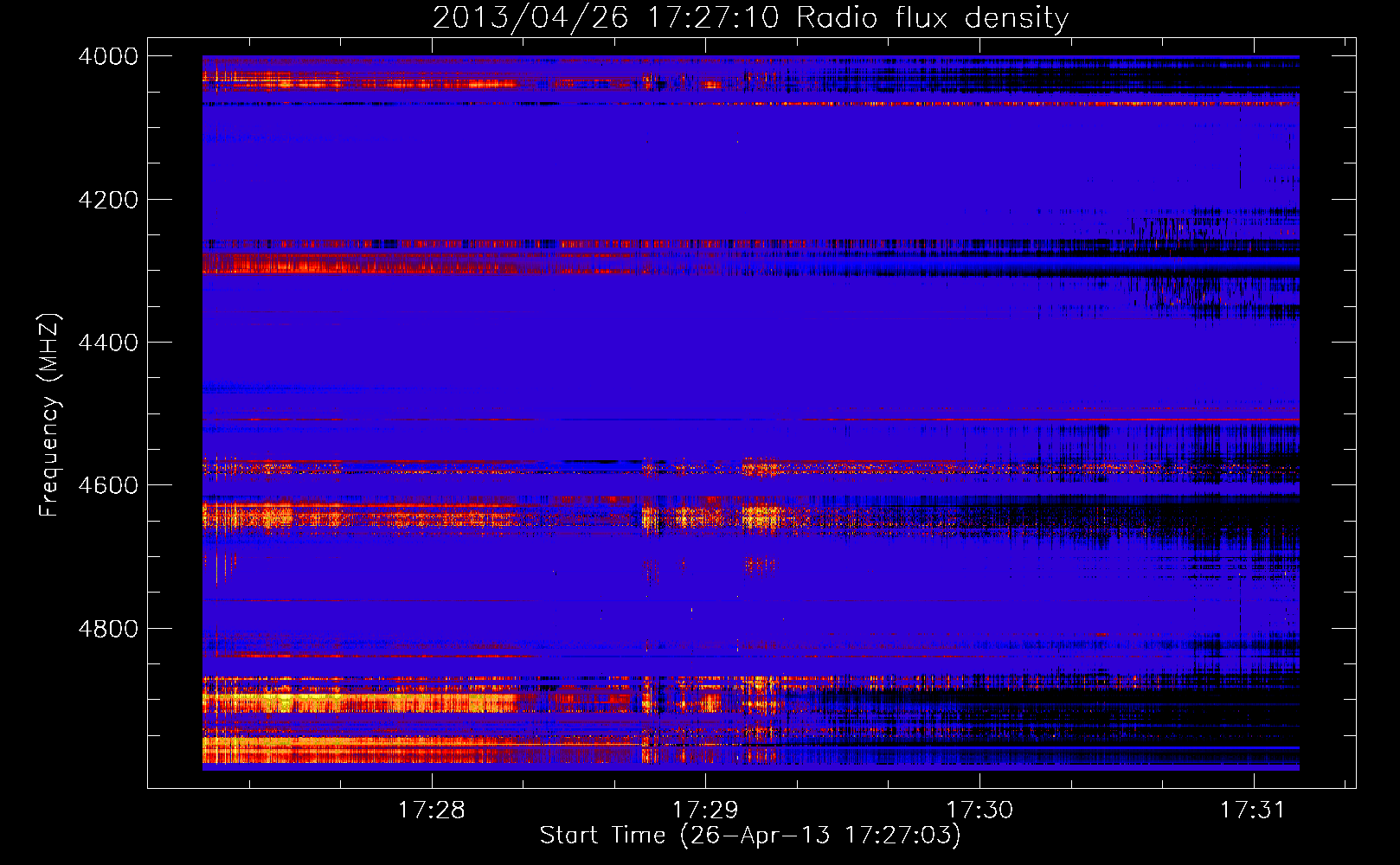Click the 17:29 time tick label
Viewport: 1400px width, 865px height.
click(x=705, y=811)
